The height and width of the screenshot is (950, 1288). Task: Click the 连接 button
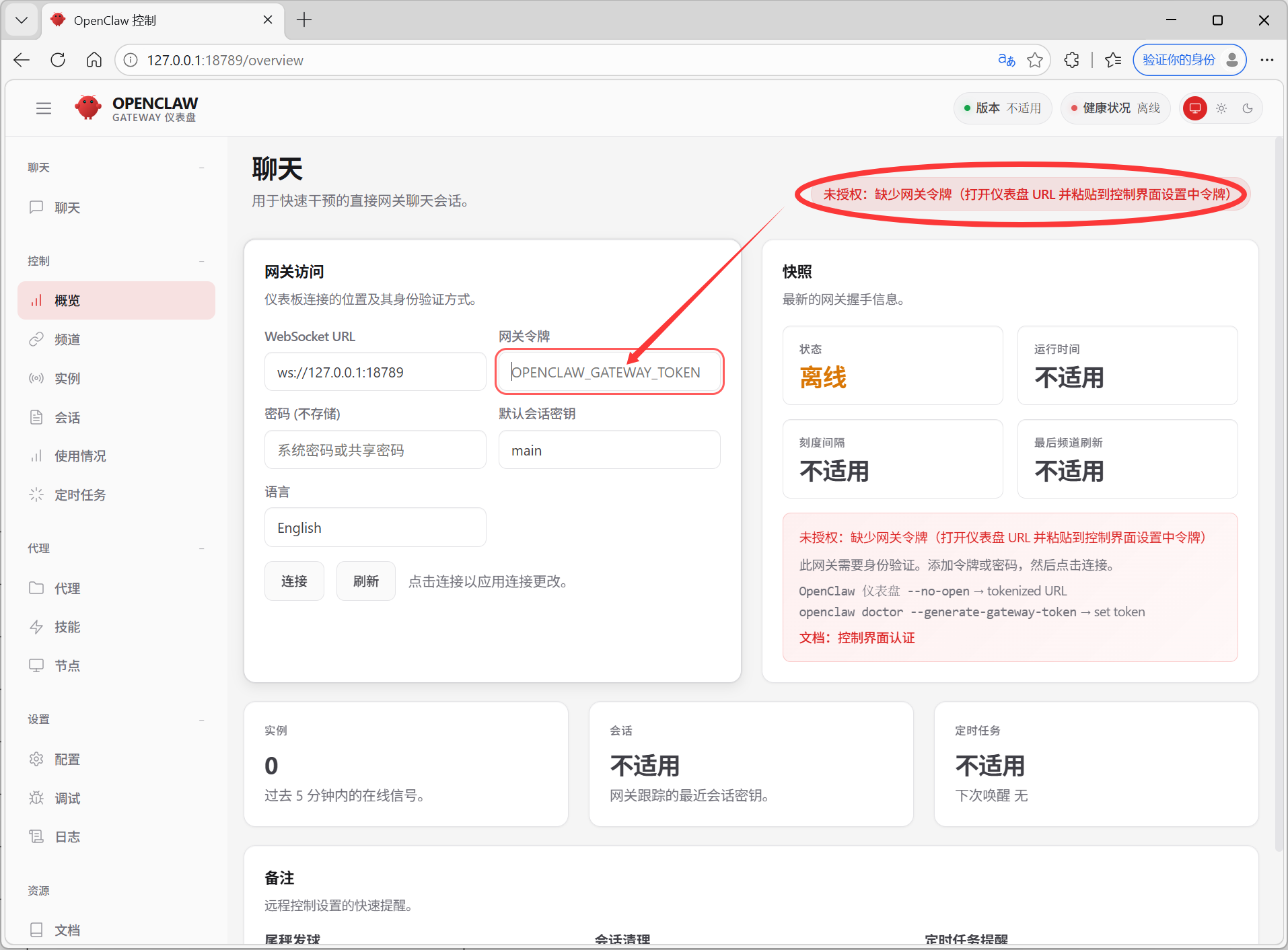tap(294, 581)
